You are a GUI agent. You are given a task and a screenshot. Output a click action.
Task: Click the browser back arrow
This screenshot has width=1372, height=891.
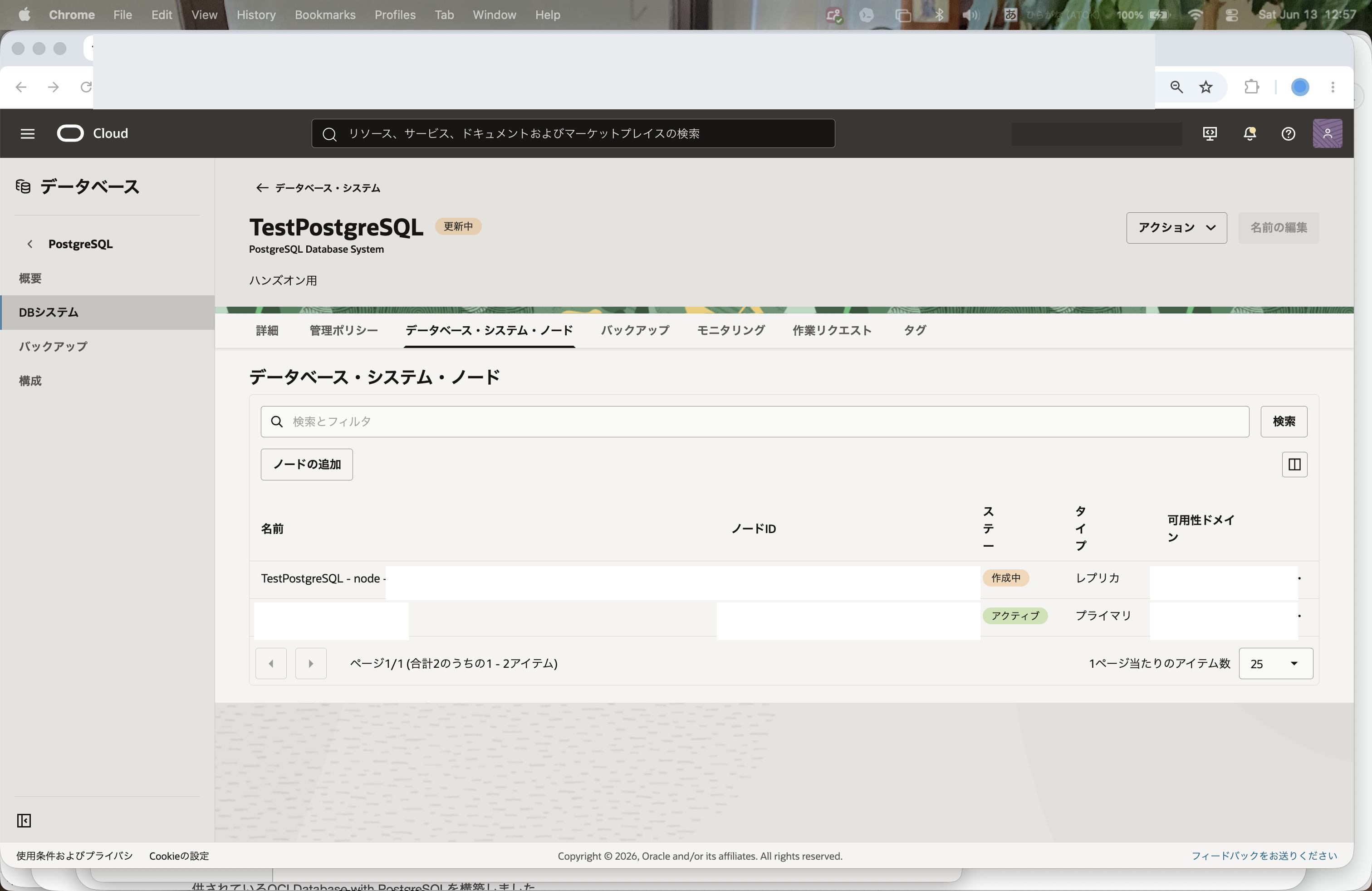pos(21,87)
